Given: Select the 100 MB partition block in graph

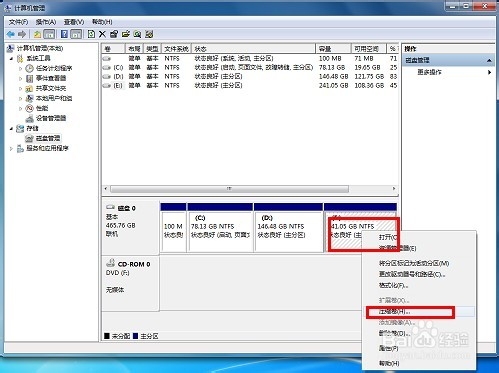Looking at the screenshot, I should click(173, 228).
